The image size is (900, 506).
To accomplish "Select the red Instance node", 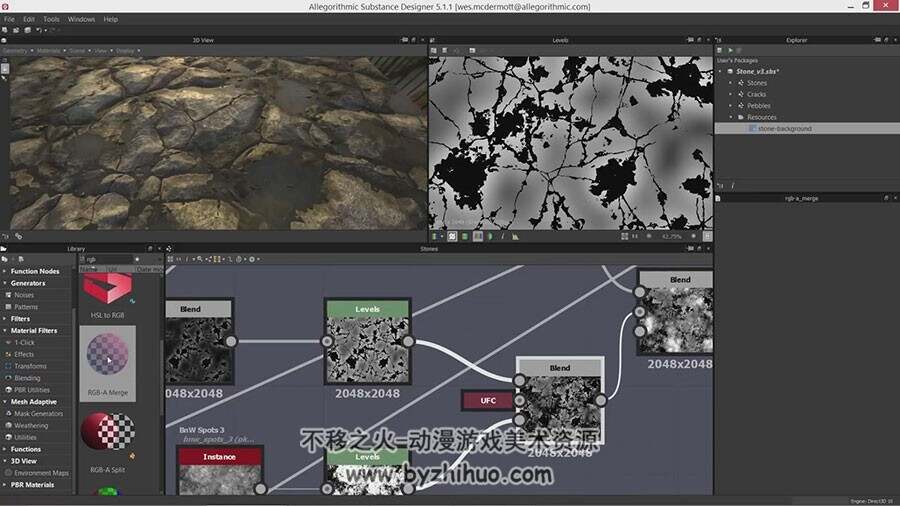I will coord(220,470).
